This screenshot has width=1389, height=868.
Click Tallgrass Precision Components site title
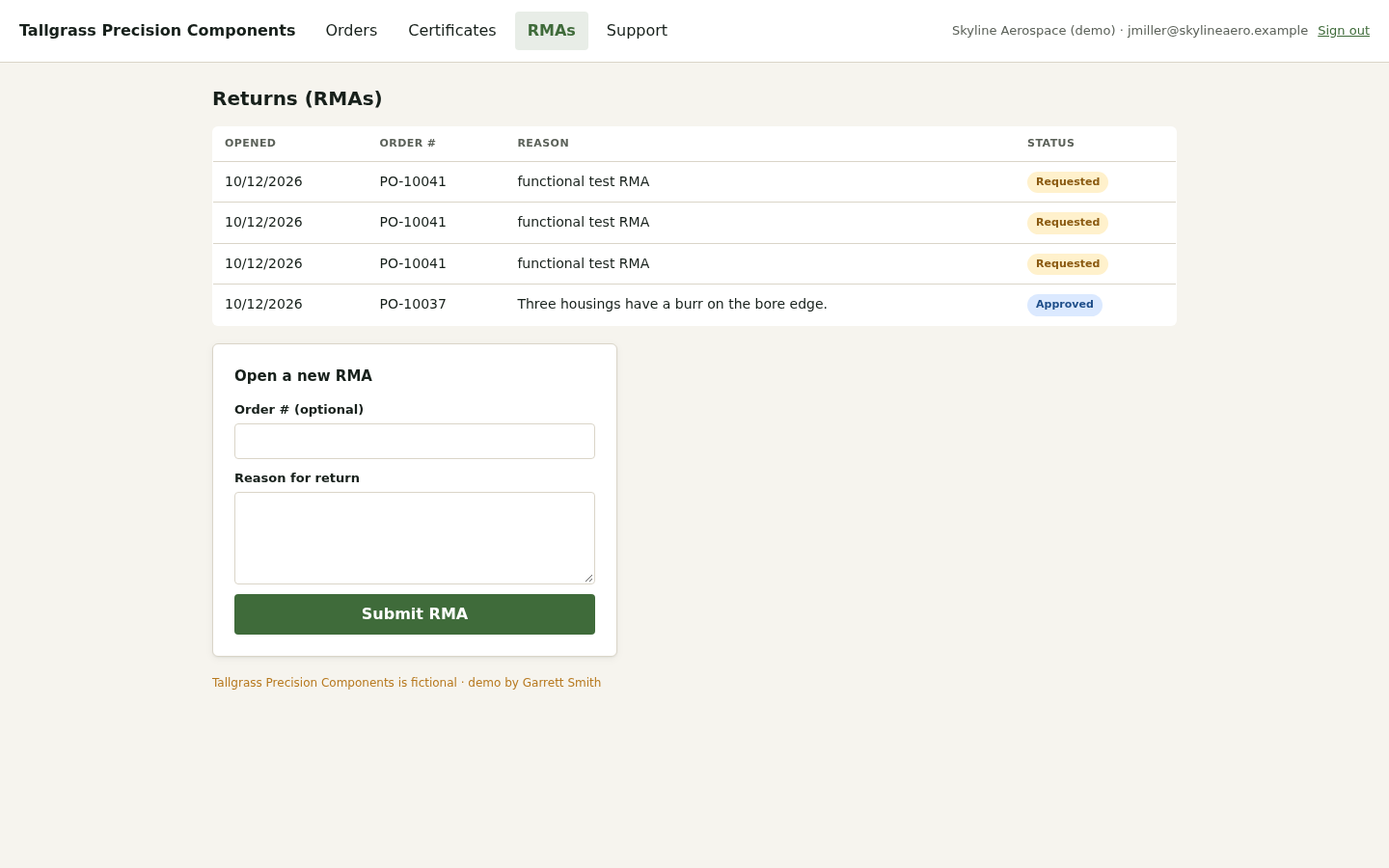[x=157, y=31]
